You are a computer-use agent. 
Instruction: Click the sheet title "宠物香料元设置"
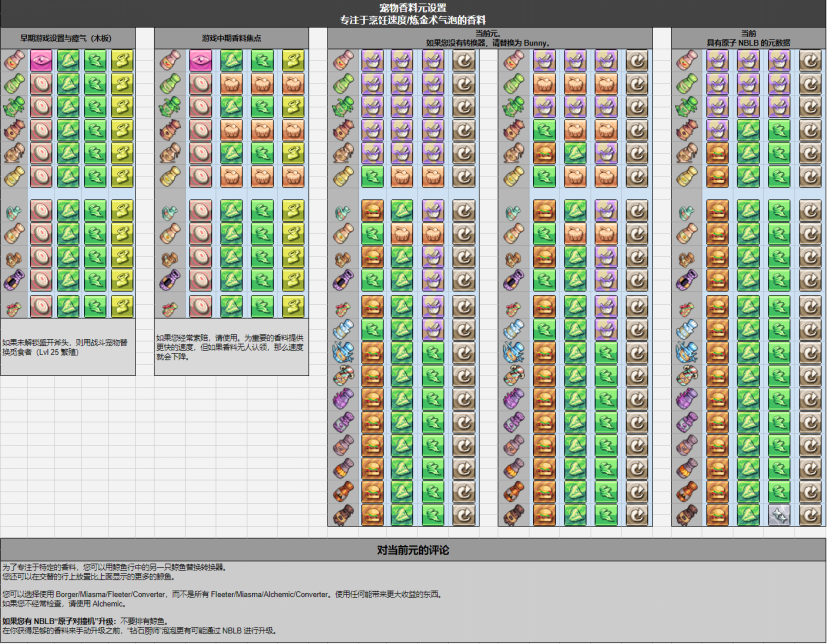click(413, 7)
